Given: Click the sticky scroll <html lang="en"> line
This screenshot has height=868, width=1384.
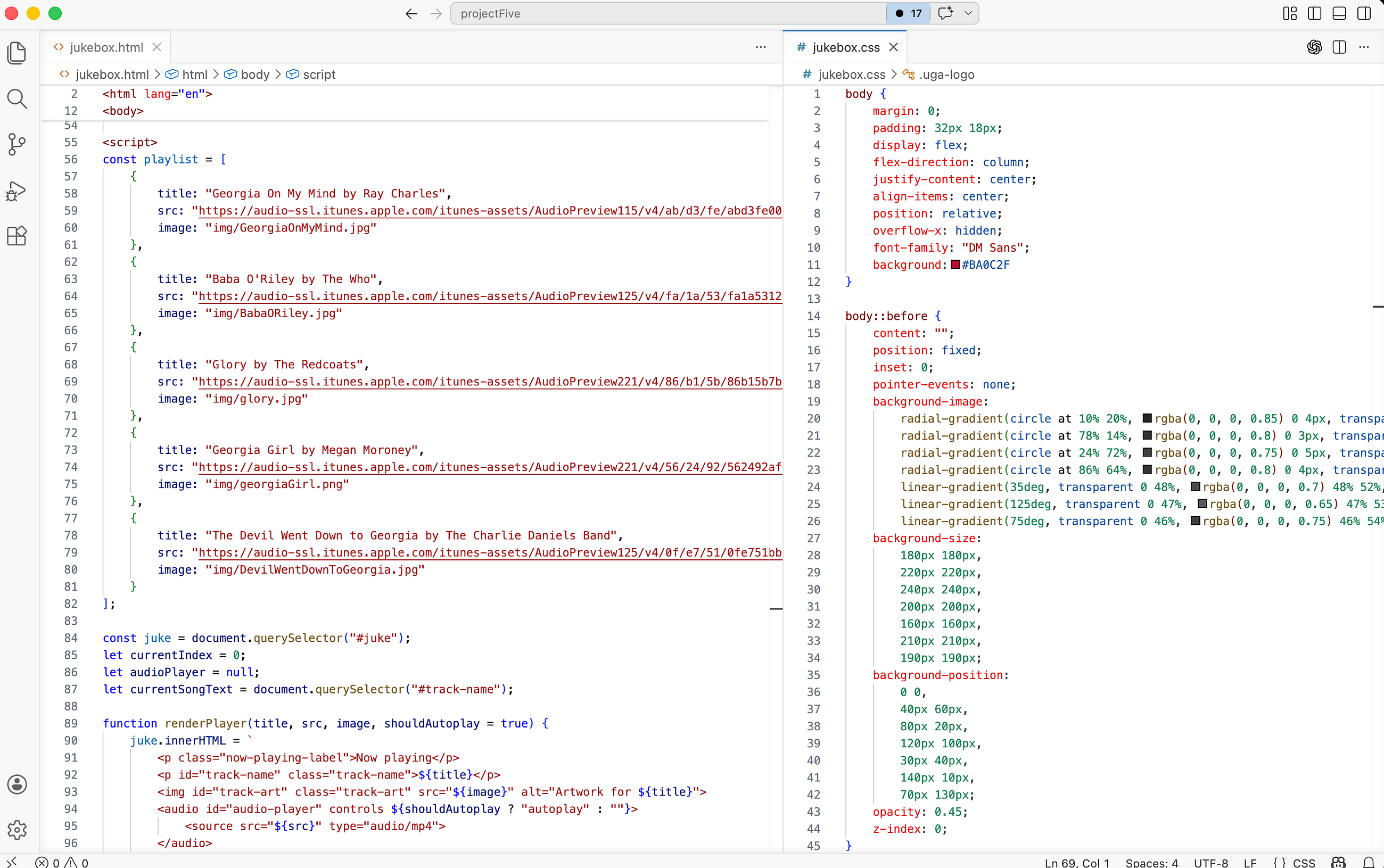Looking at the screenshot, I should tap(157, 94).
